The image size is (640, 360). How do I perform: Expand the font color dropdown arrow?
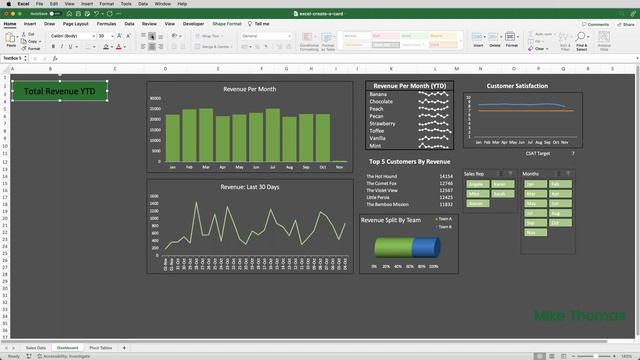coord(124,47)
